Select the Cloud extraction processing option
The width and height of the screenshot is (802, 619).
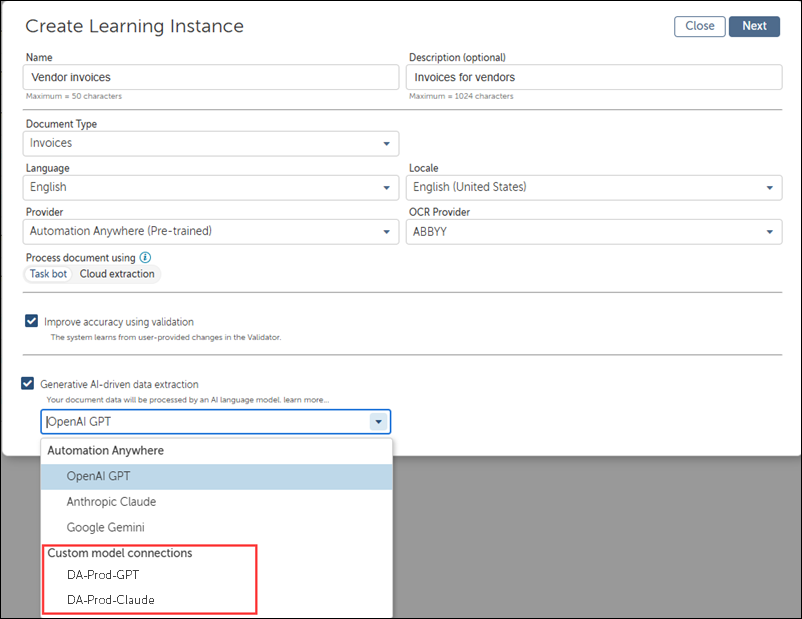117,274
